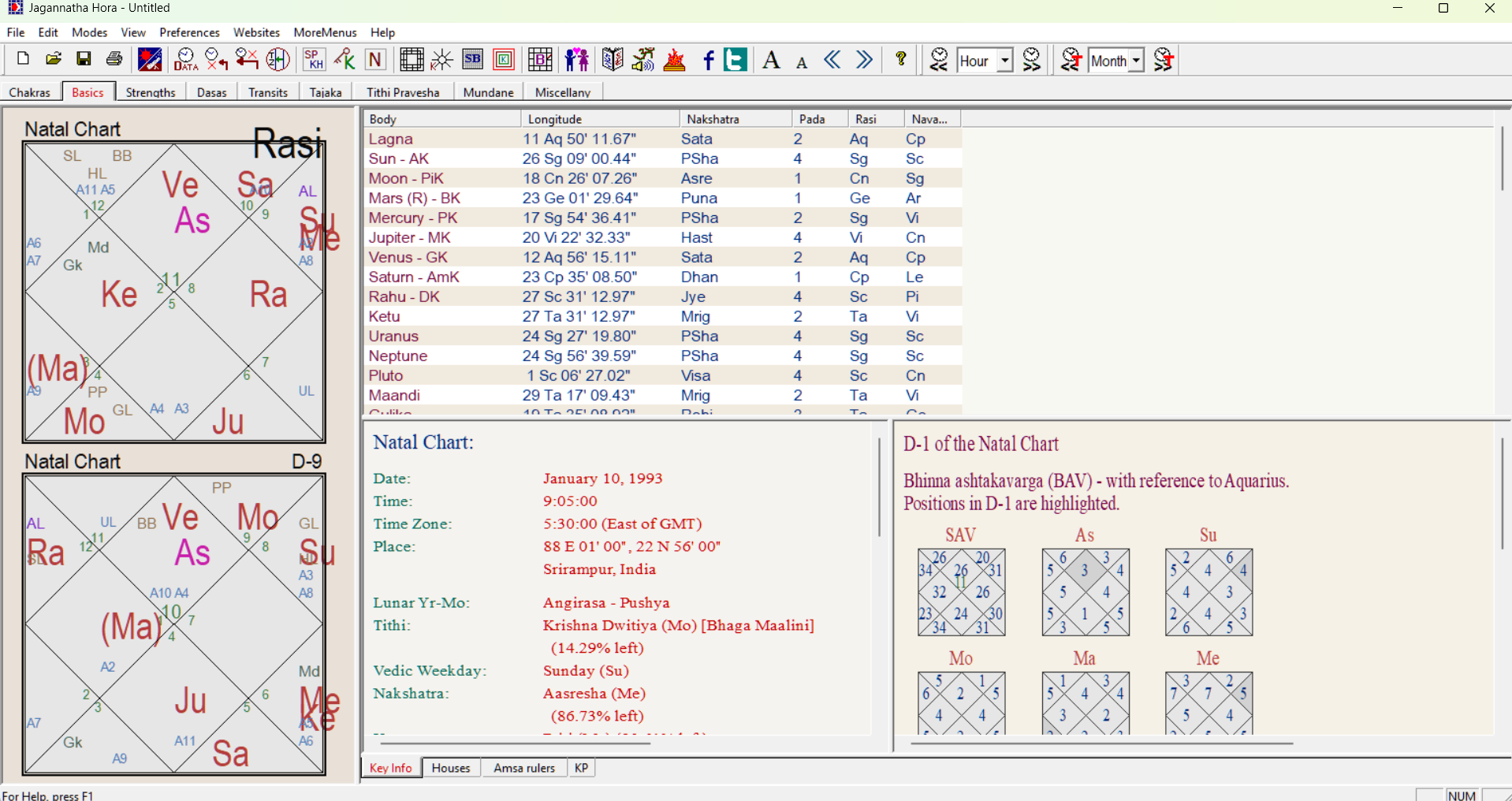
Task: Click the Facebook f icon
Action: point(708,60)
